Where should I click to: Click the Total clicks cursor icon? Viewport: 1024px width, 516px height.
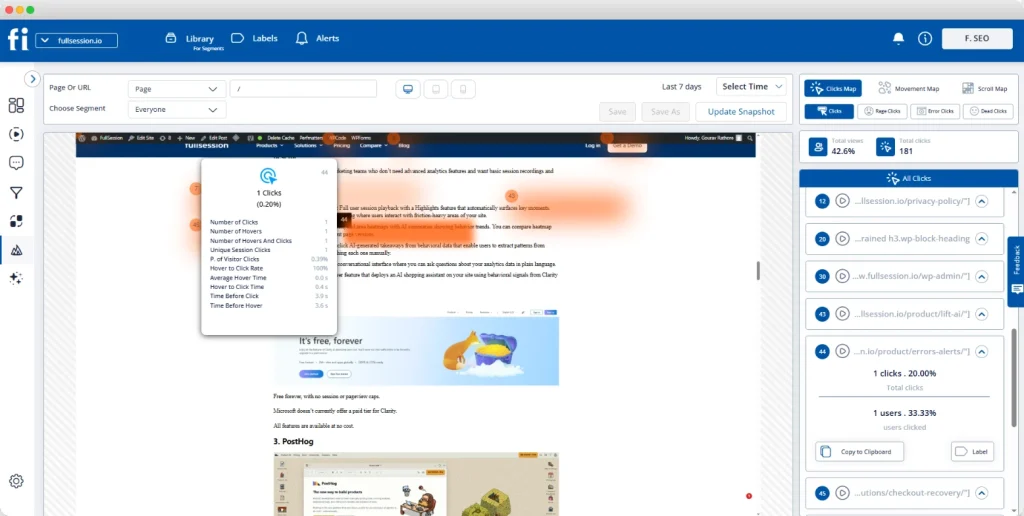[x=885, y=146]
